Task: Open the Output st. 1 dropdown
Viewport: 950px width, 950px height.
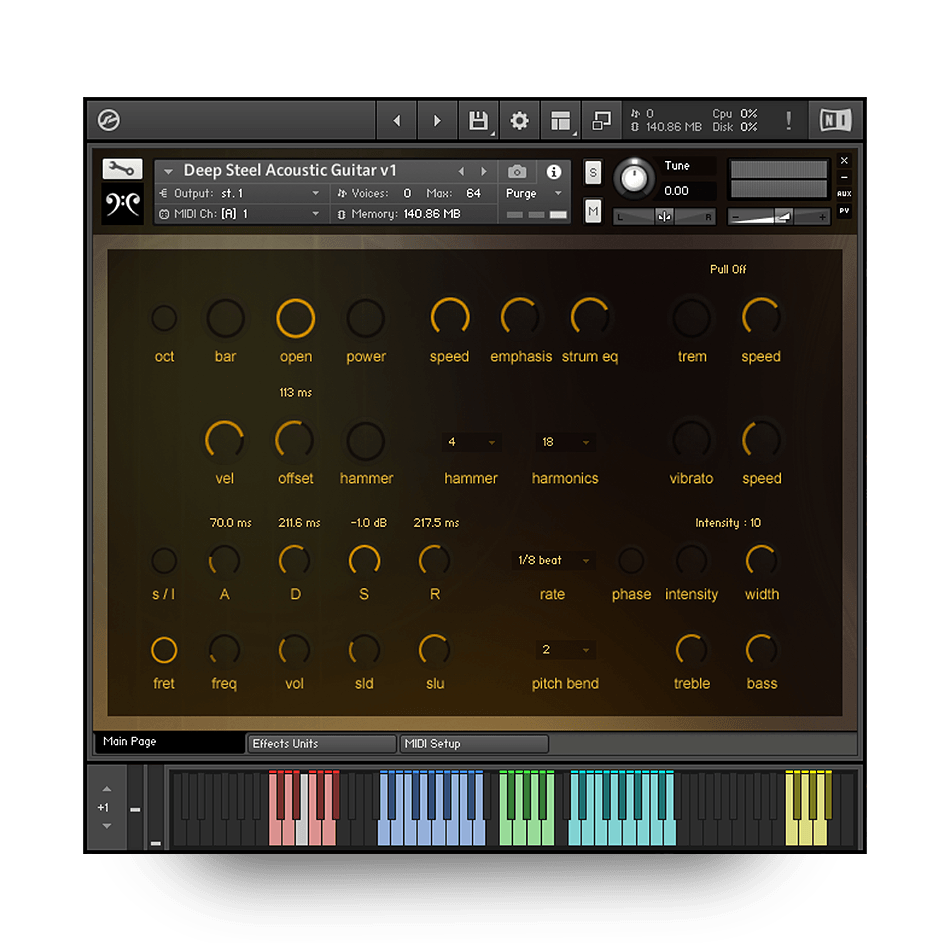Action: coord(240,193)
